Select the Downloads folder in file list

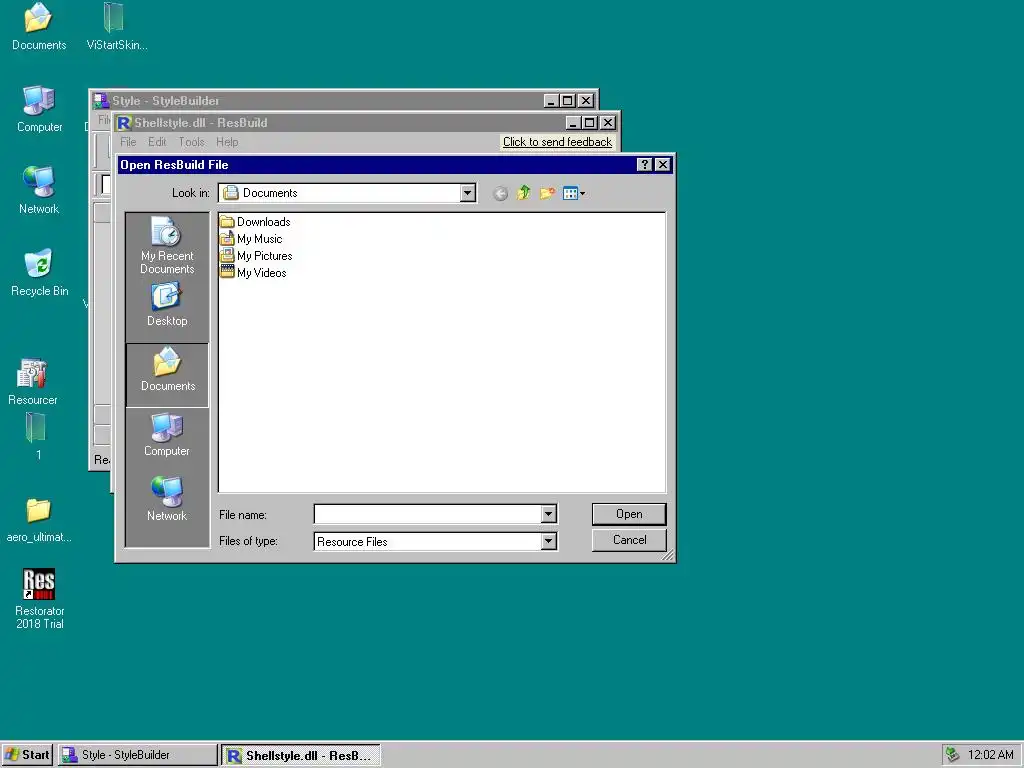pyautogui.click(x=255, y=222)
